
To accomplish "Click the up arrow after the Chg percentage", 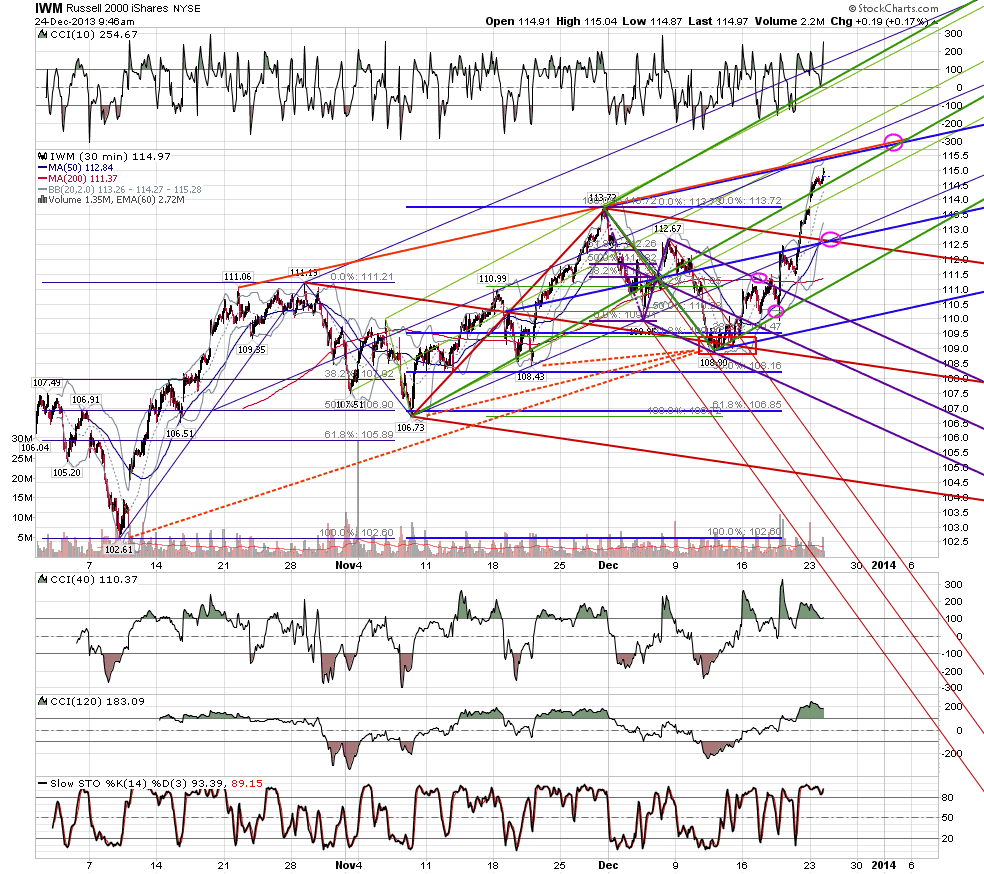I will pyautogui.click(x=935, y=22).
